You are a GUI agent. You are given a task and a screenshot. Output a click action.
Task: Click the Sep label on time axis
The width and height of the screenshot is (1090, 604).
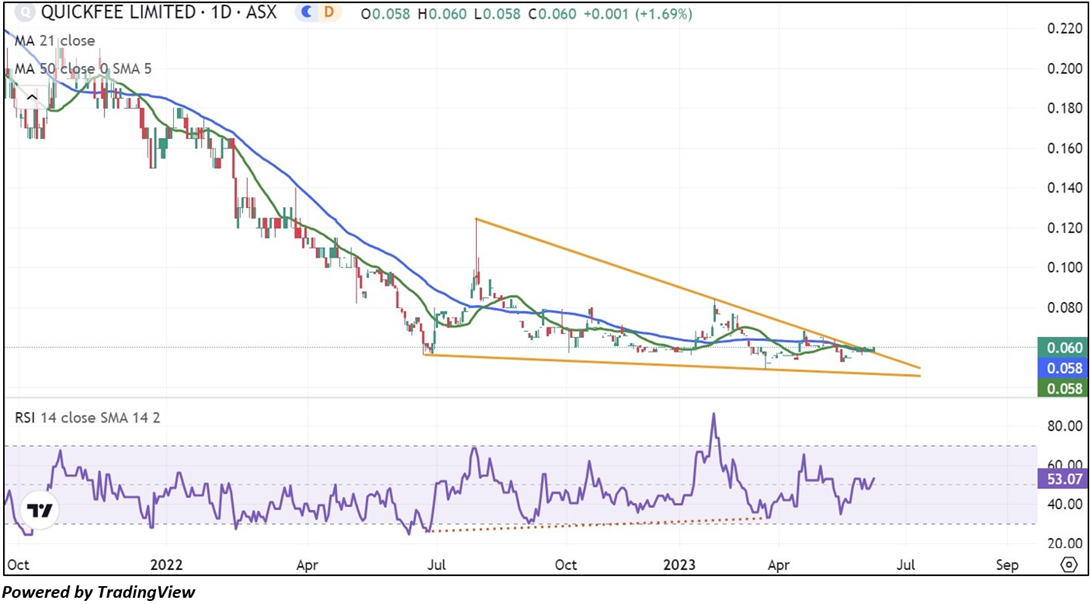coord(1007,564)
